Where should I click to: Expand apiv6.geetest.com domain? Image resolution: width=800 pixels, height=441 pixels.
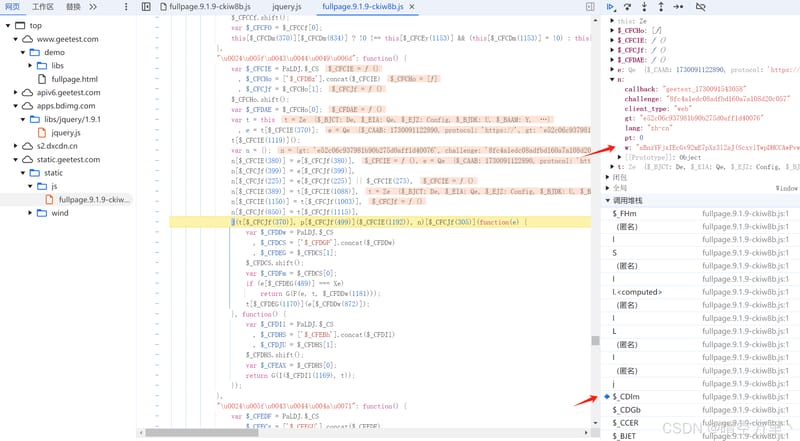pyautogui.click(x=15, y=92)
